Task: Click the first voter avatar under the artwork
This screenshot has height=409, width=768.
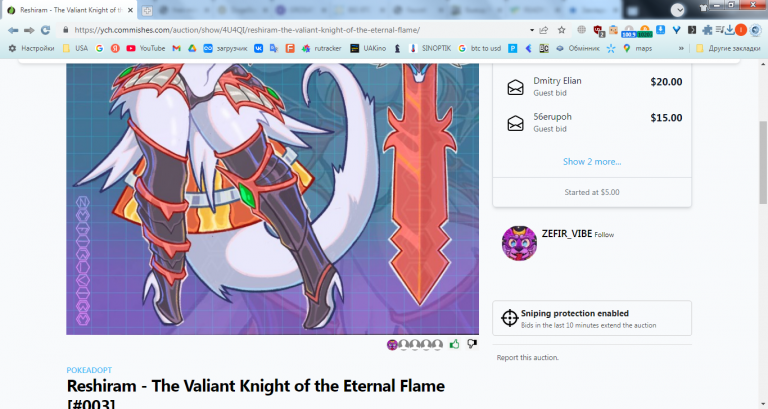Action: point(392,345)
